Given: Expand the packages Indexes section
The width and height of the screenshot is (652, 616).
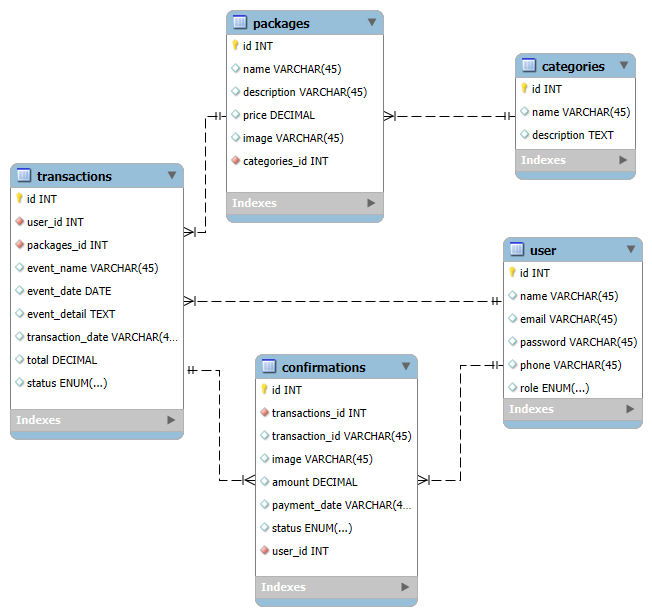Looking at the screenshot, I should click(371, 203).
